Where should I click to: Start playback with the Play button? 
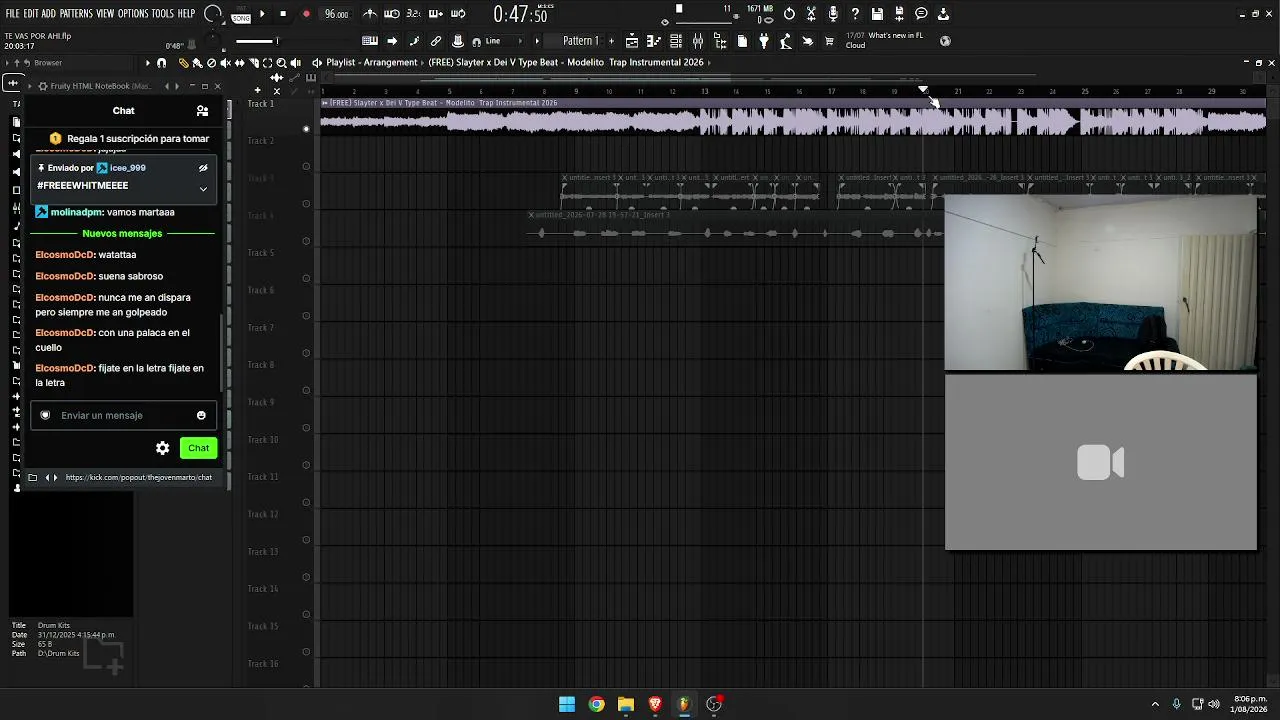point(262,14)
